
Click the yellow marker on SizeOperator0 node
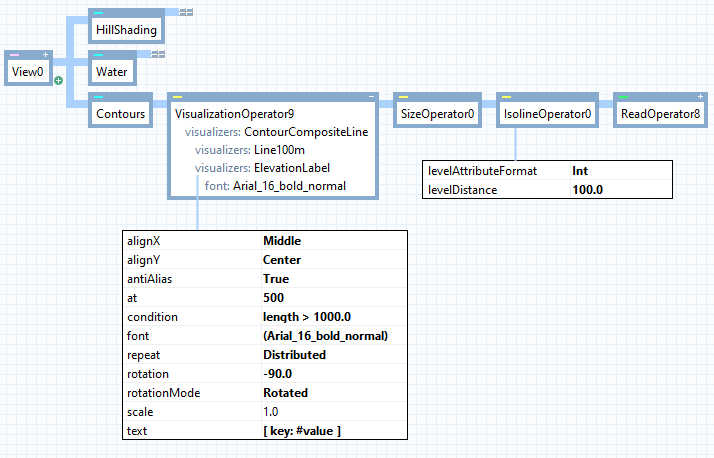[x=403, y=97]
